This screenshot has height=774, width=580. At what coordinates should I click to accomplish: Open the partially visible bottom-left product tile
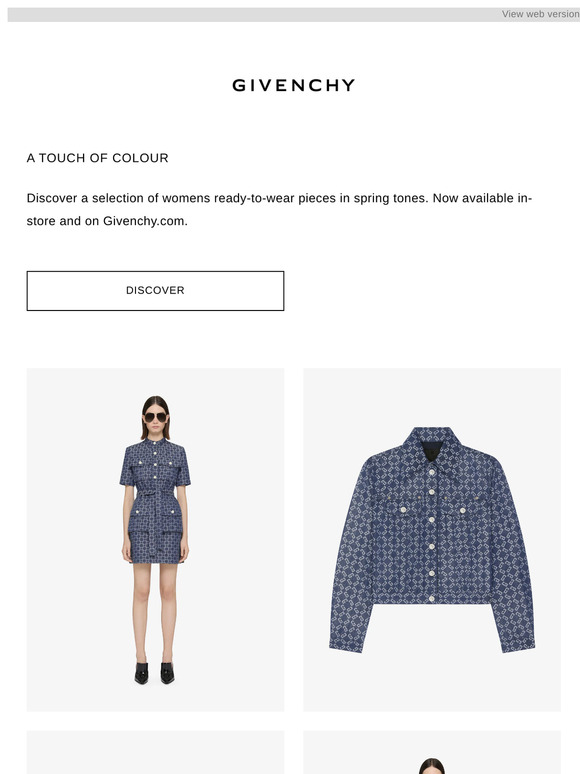[155, 752]
